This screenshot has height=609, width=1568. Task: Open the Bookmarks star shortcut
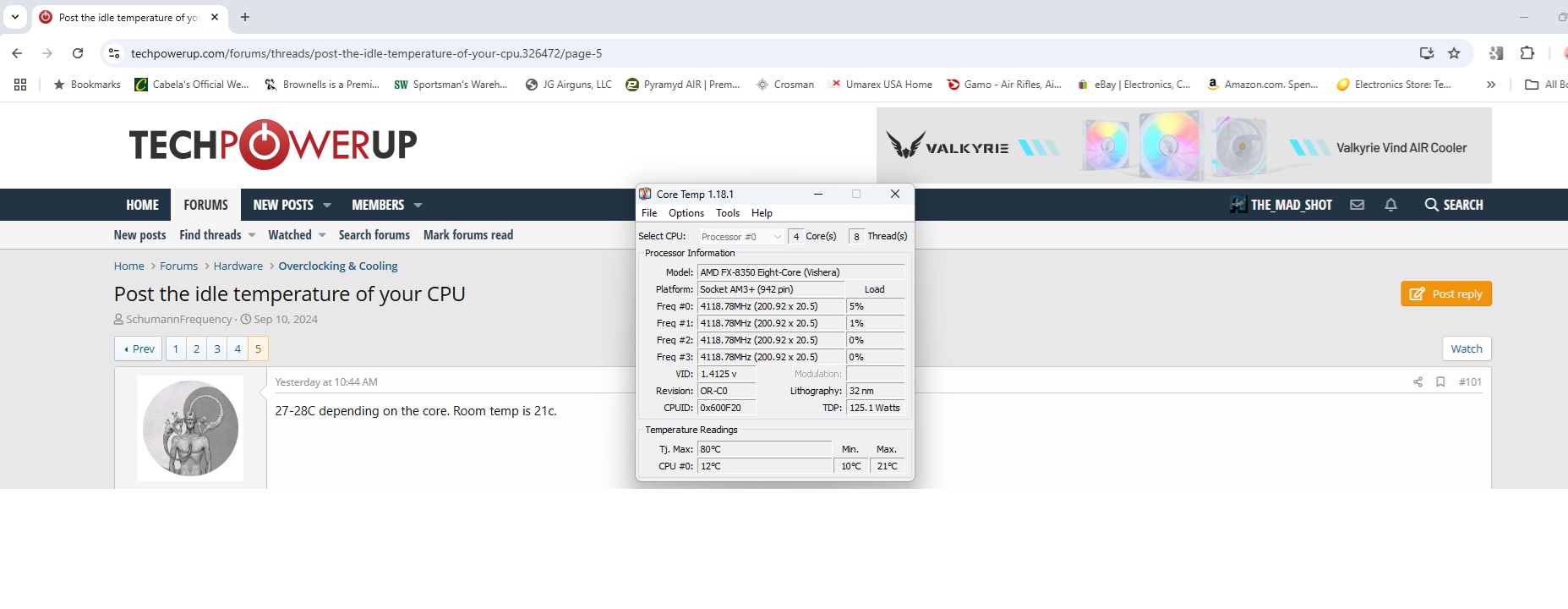(87, 85)
